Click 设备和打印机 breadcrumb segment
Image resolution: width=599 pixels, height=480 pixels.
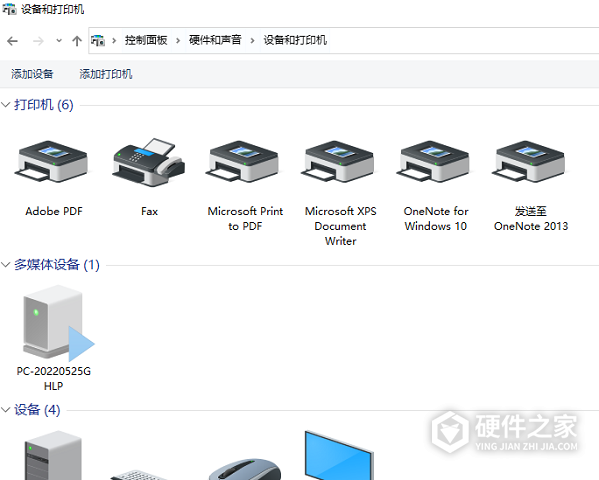295,40
